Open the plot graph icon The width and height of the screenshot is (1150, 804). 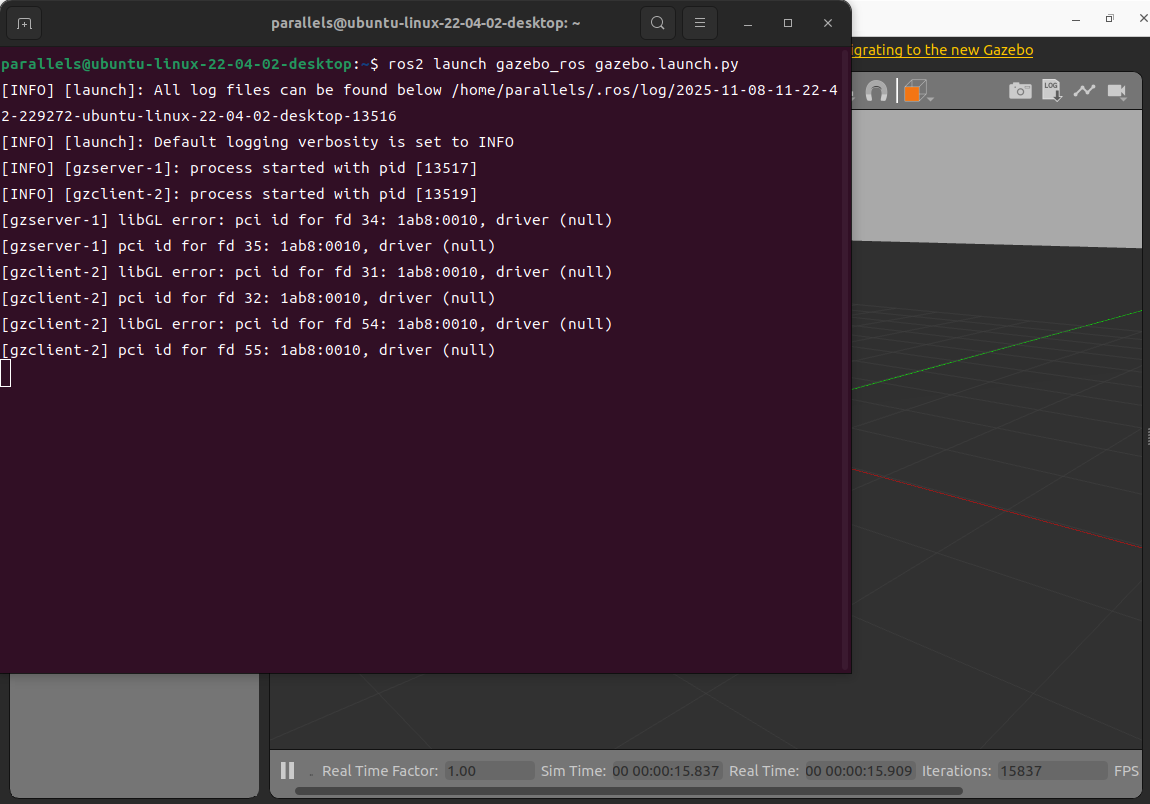(x=1084, y=91)
